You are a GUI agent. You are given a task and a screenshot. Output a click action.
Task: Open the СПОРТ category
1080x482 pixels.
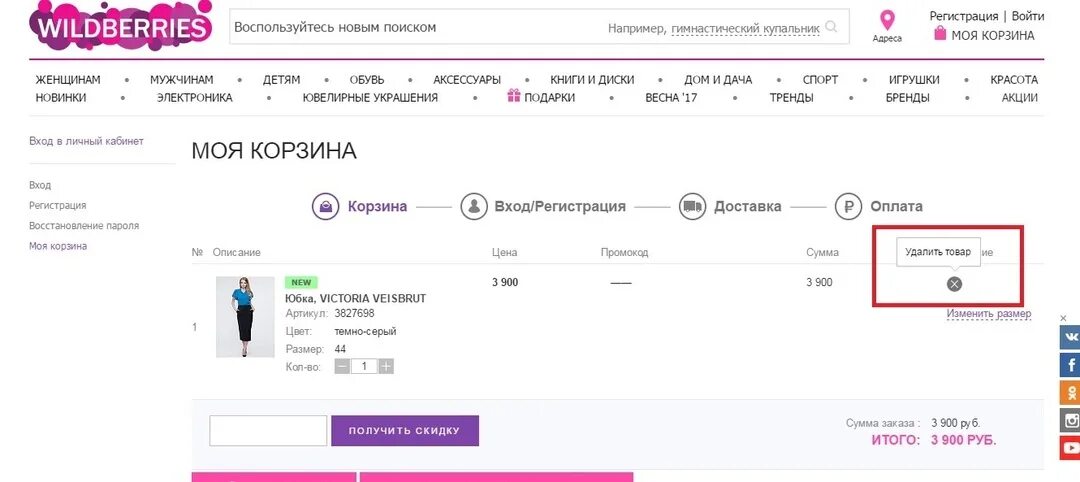click(820, 80)
